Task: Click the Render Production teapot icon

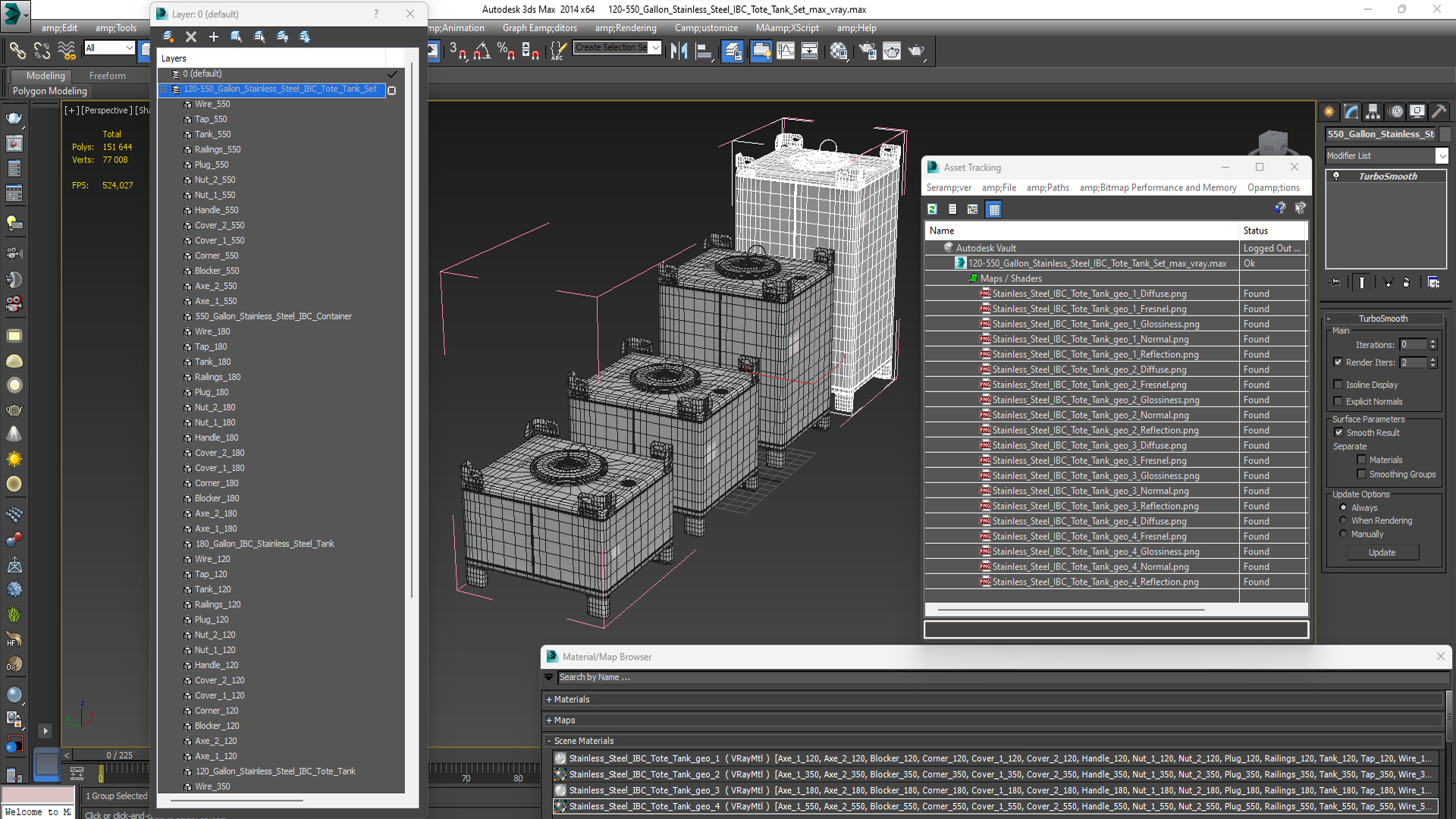Action: pyautogui.click(x=917, y=51)
